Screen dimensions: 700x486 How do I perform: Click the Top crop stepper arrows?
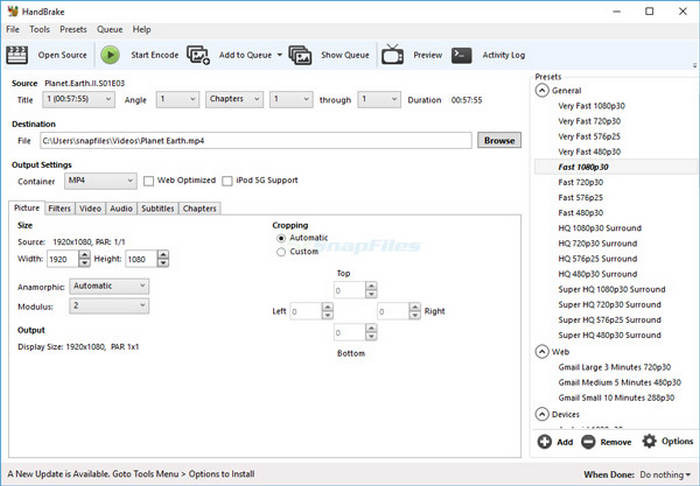371,290
